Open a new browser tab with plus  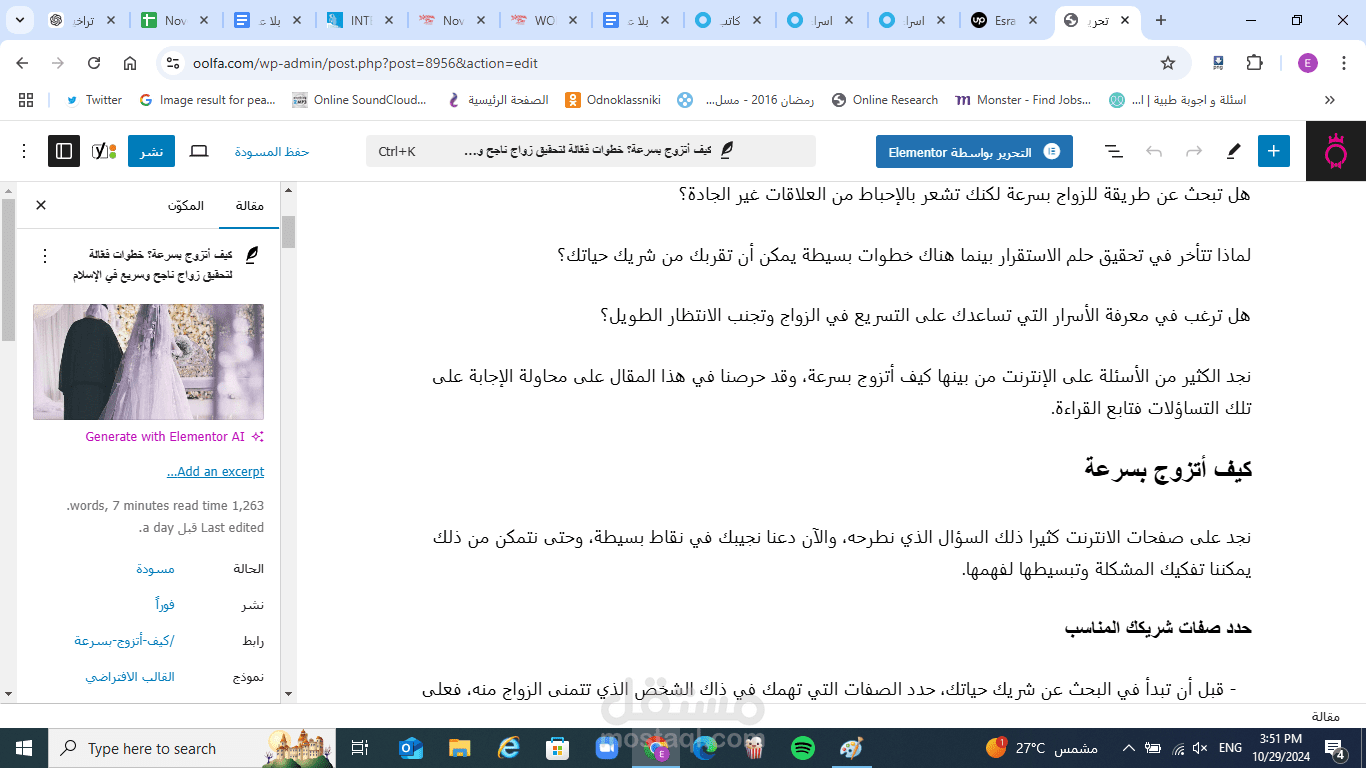tap(1161, 20)
